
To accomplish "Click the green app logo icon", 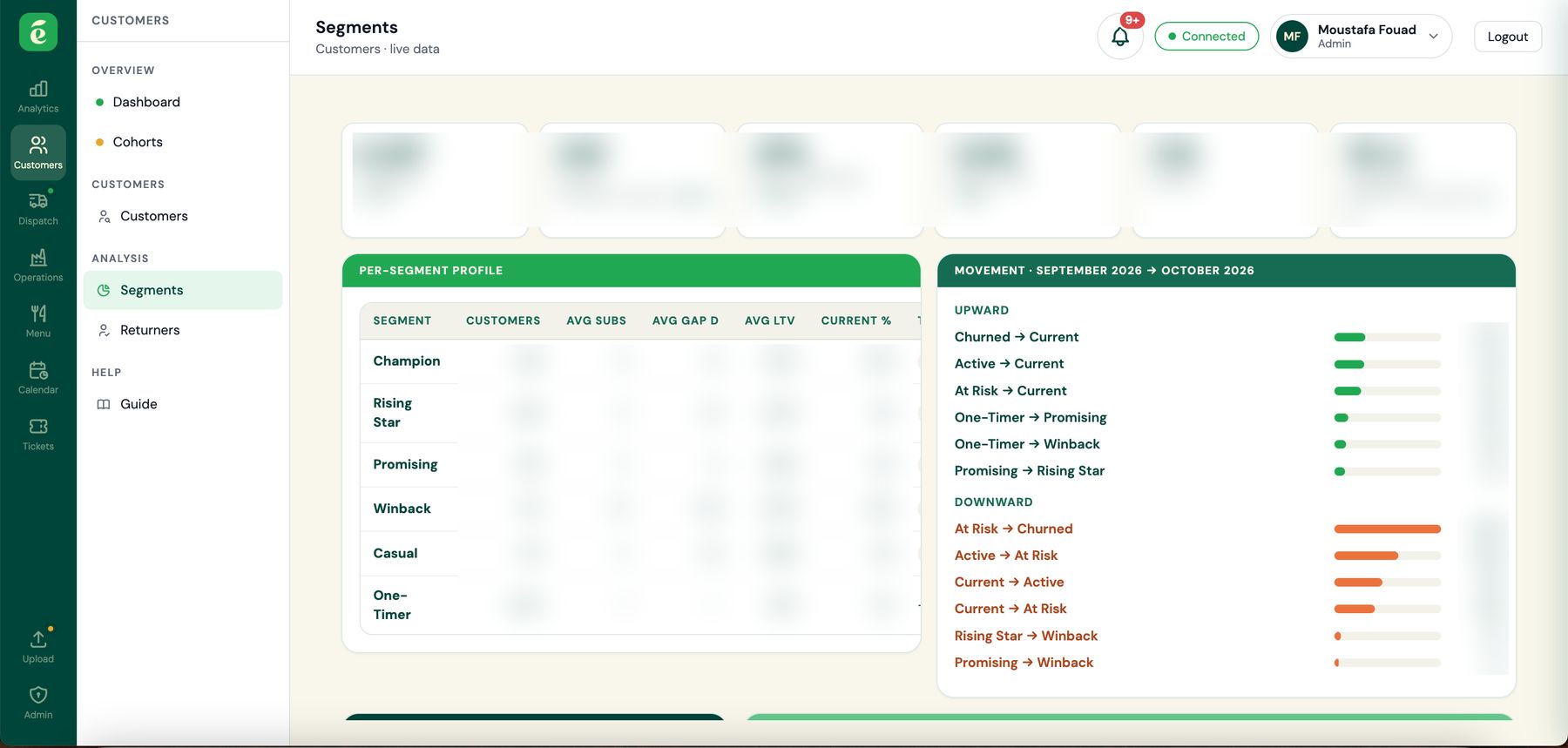I will [38, 32].
